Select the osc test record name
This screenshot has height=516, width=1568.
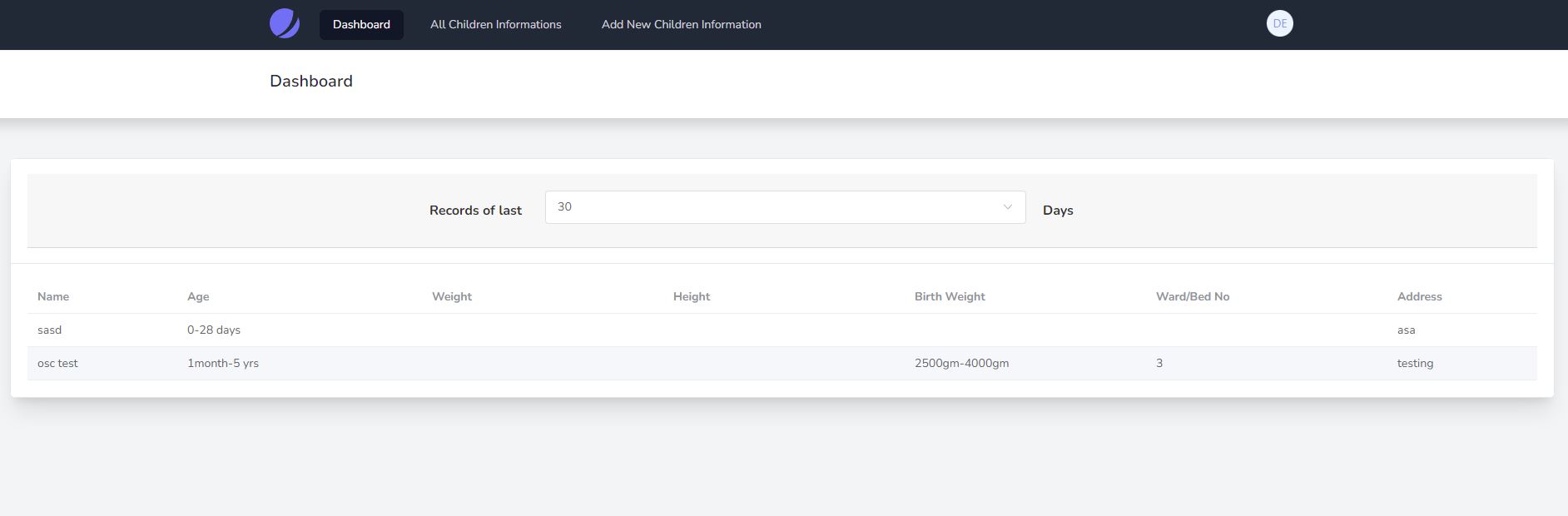click(57, 364)
